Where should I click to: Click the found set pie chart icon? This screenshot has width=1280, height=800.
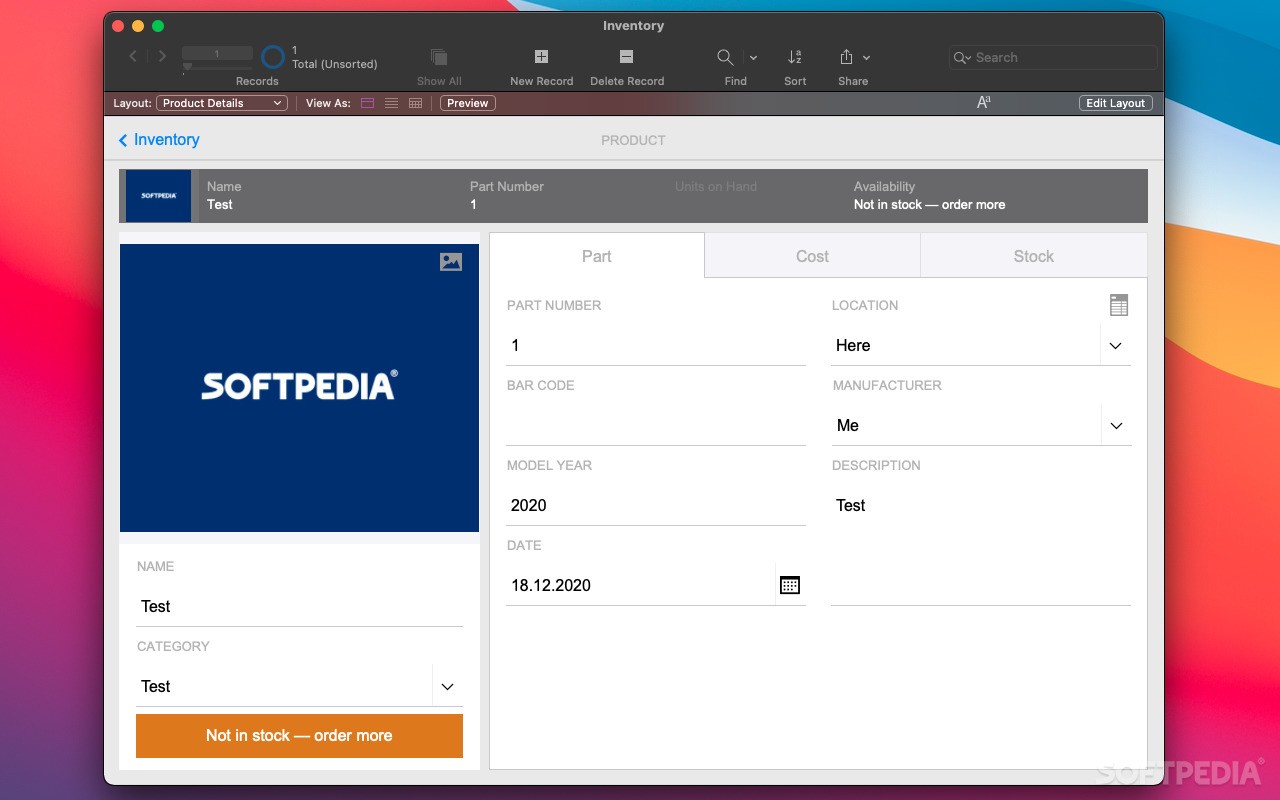[273, 57]
